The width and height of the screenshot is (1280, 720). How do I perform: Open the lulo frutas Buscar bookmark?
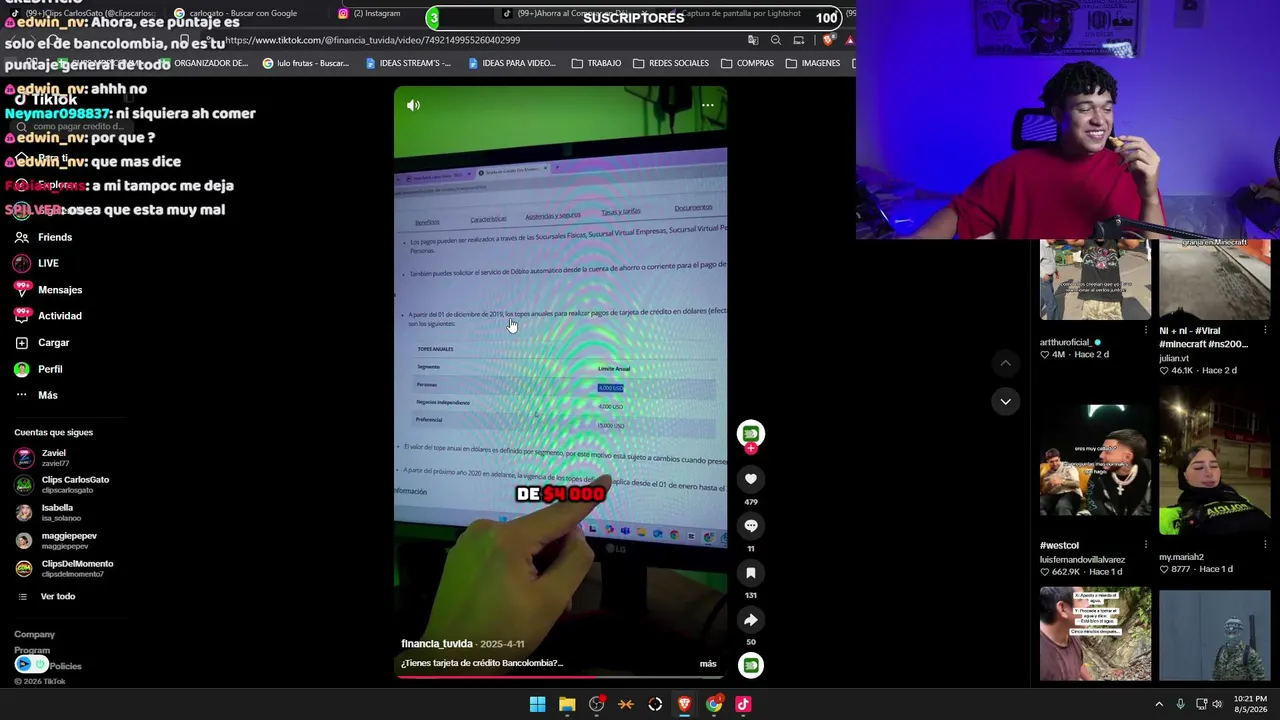pos(306,63)
